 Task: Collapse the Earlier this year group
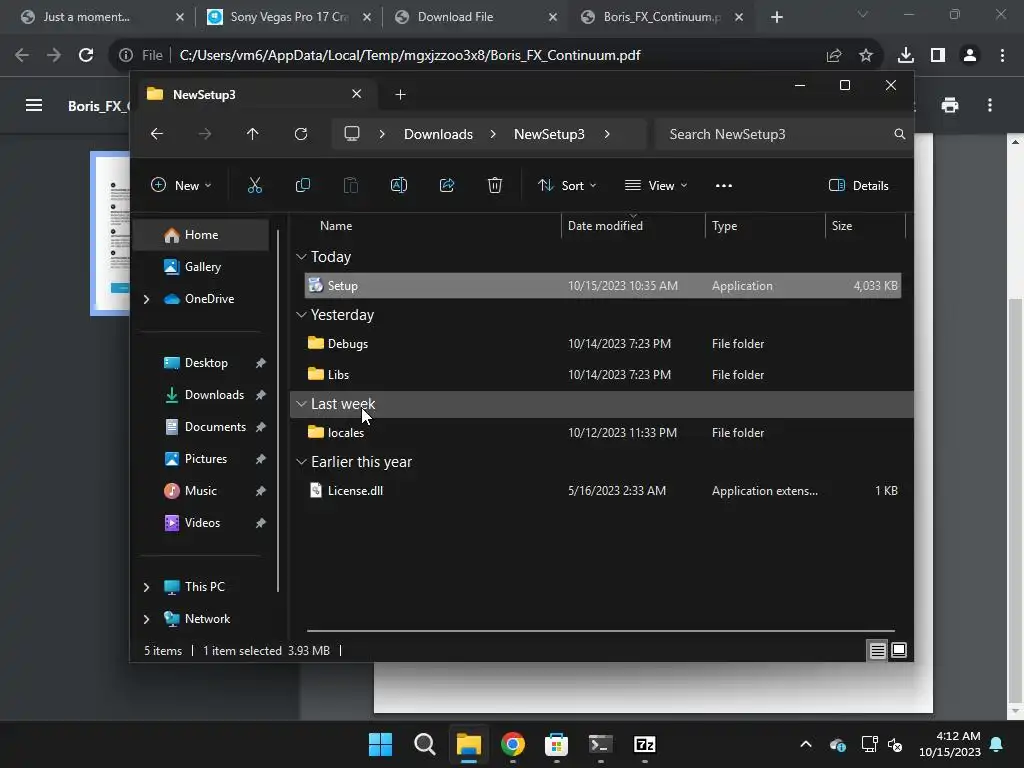click(x=301, y=462)
